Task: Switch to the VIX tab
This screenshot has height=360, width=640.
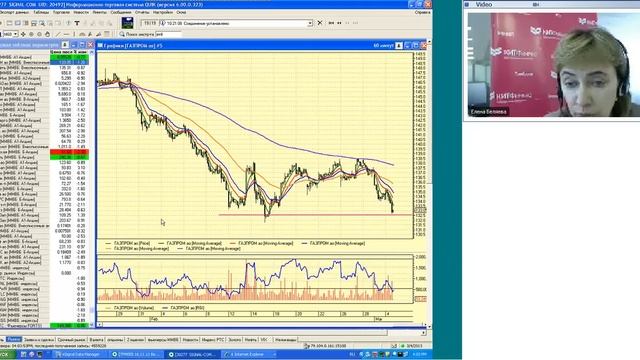Action: point(264,340)
